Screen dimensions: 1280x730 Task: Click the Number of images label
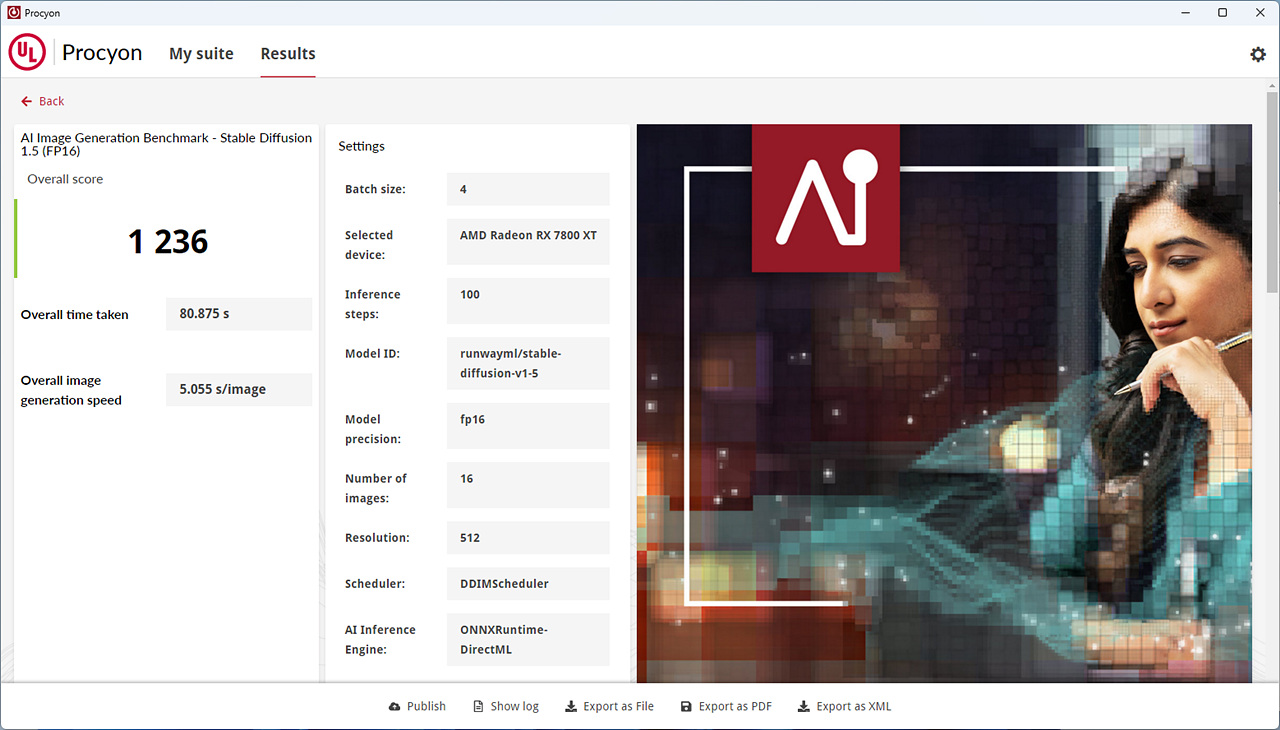point(376,488)
